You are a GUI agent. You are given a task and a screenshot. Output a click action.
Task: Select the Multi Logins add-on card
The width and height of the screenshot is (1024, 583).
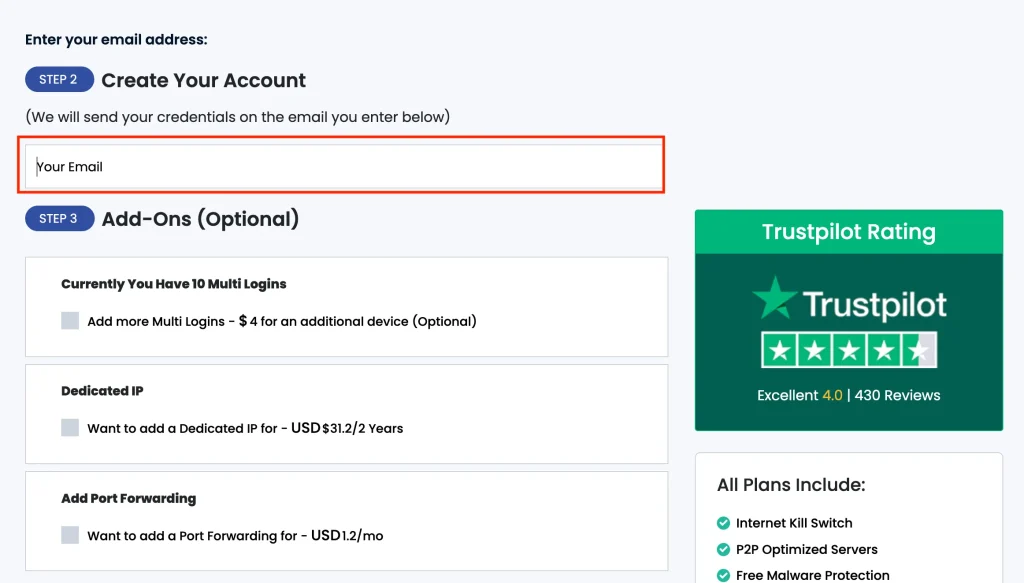[346, 306]
